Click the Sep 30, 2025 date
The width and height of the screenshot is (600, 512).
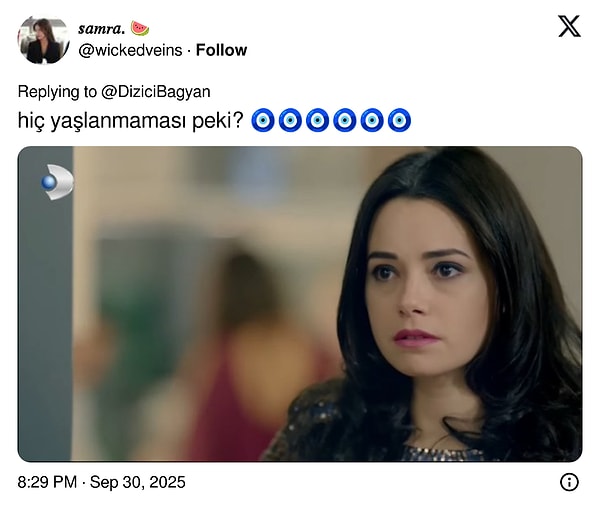tap(137, 482)
